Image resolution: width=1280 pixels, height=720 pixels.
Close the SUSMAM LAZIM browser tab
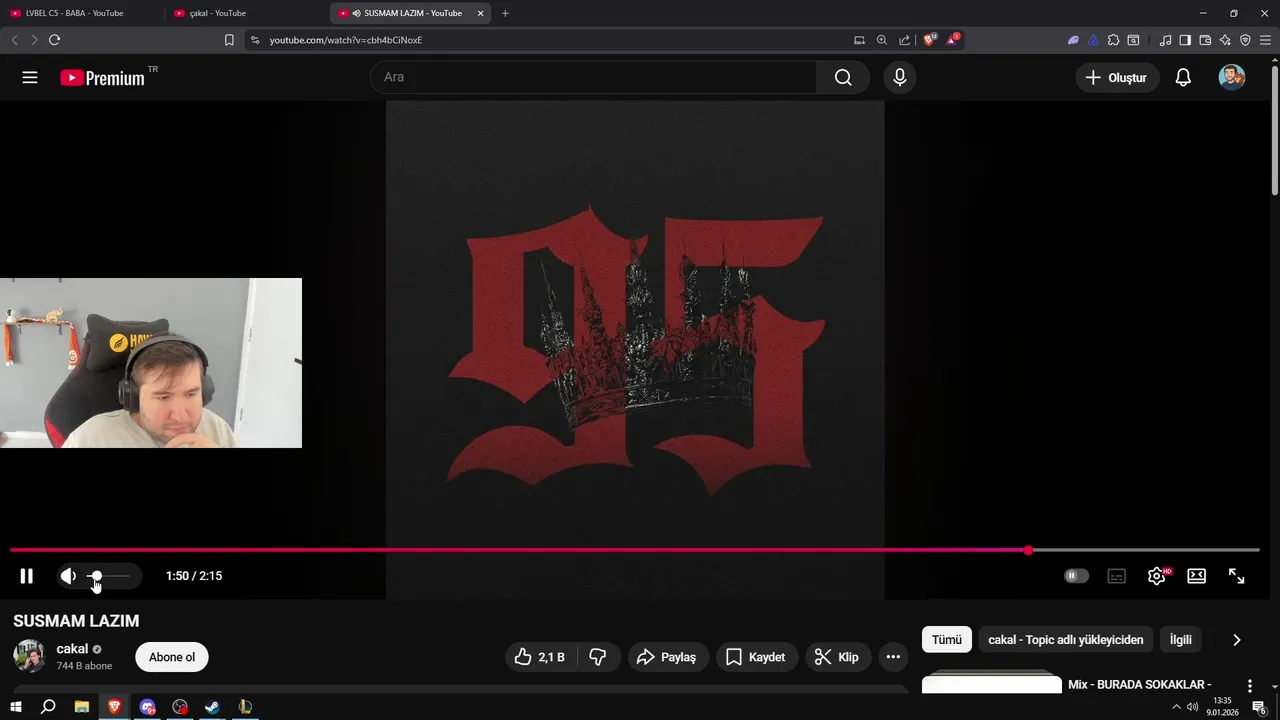[480, 13]
